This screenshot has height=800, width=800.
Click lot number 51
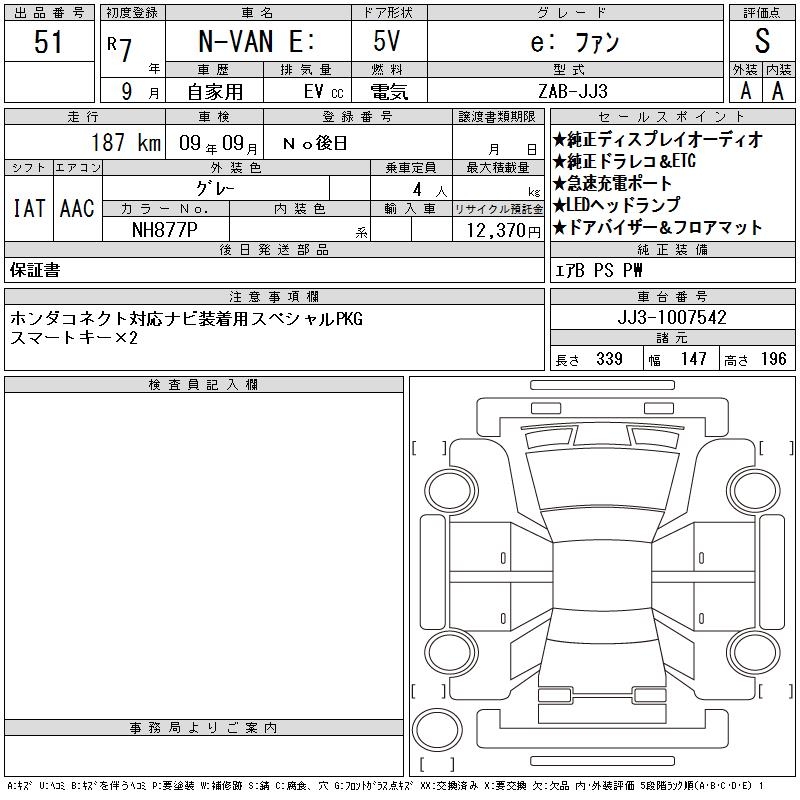click(48, 41)
